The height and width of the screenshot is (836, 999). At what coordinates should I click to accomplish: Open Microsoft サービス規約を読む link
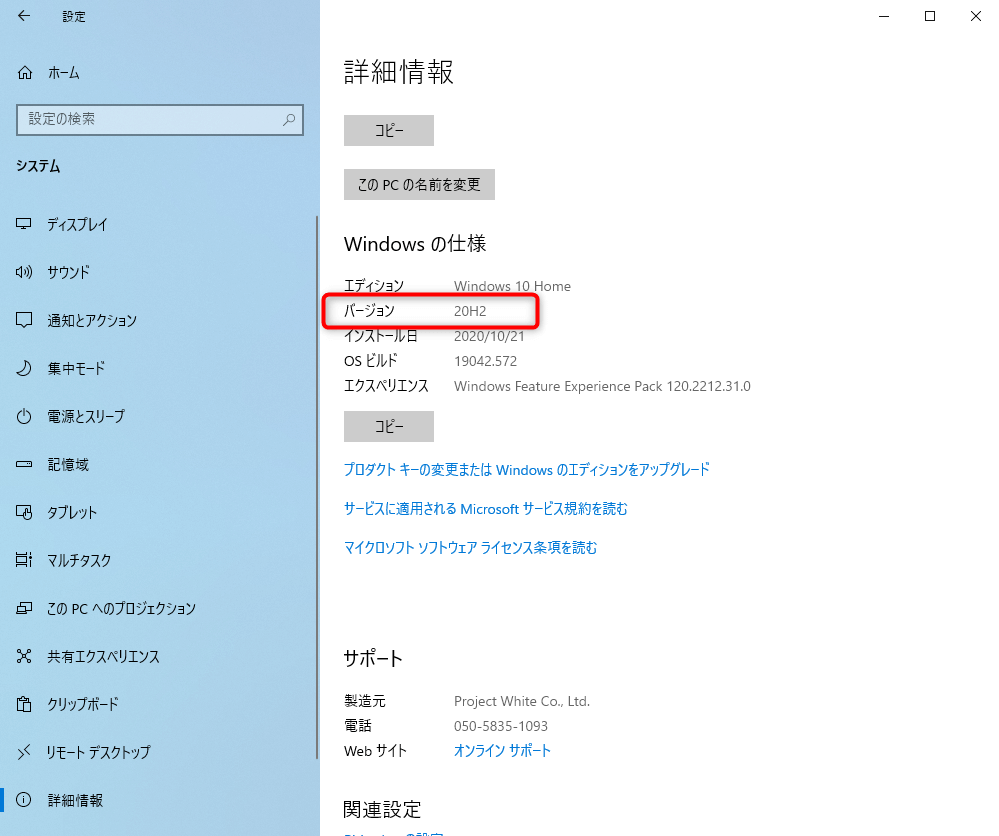[x=485, y=508]
